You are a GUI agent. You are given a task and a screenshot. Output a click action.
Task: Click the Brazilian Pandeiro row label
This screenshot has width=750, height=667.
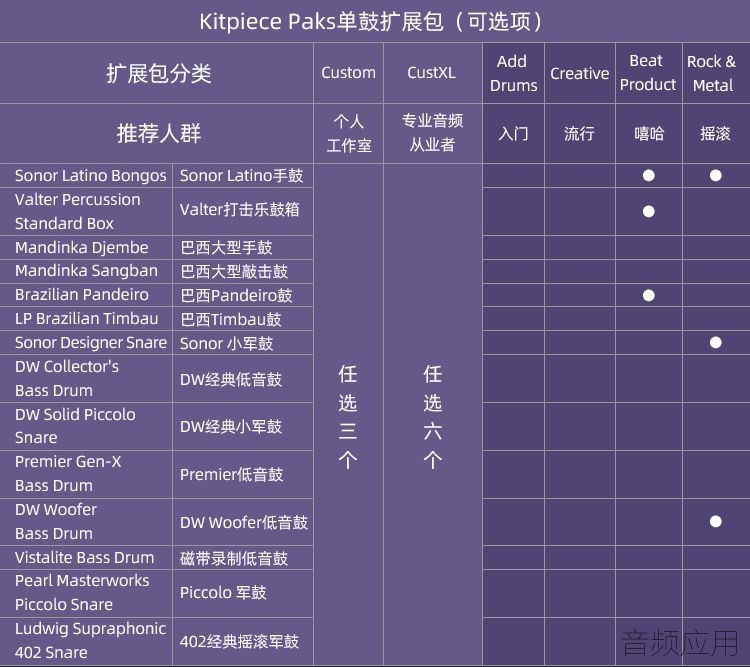81,295
